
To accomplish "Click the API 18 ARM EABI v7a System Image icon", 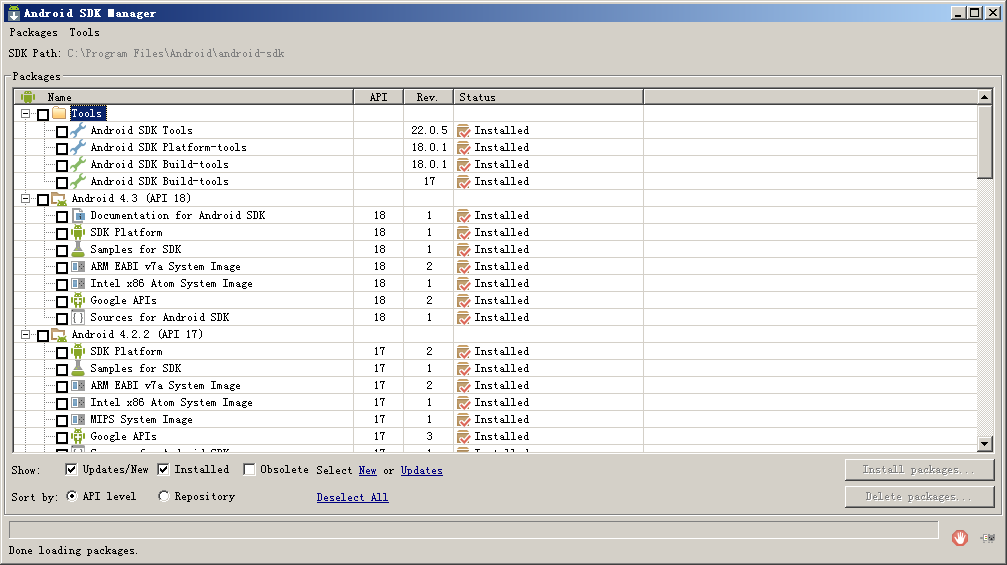I will 78,266.
